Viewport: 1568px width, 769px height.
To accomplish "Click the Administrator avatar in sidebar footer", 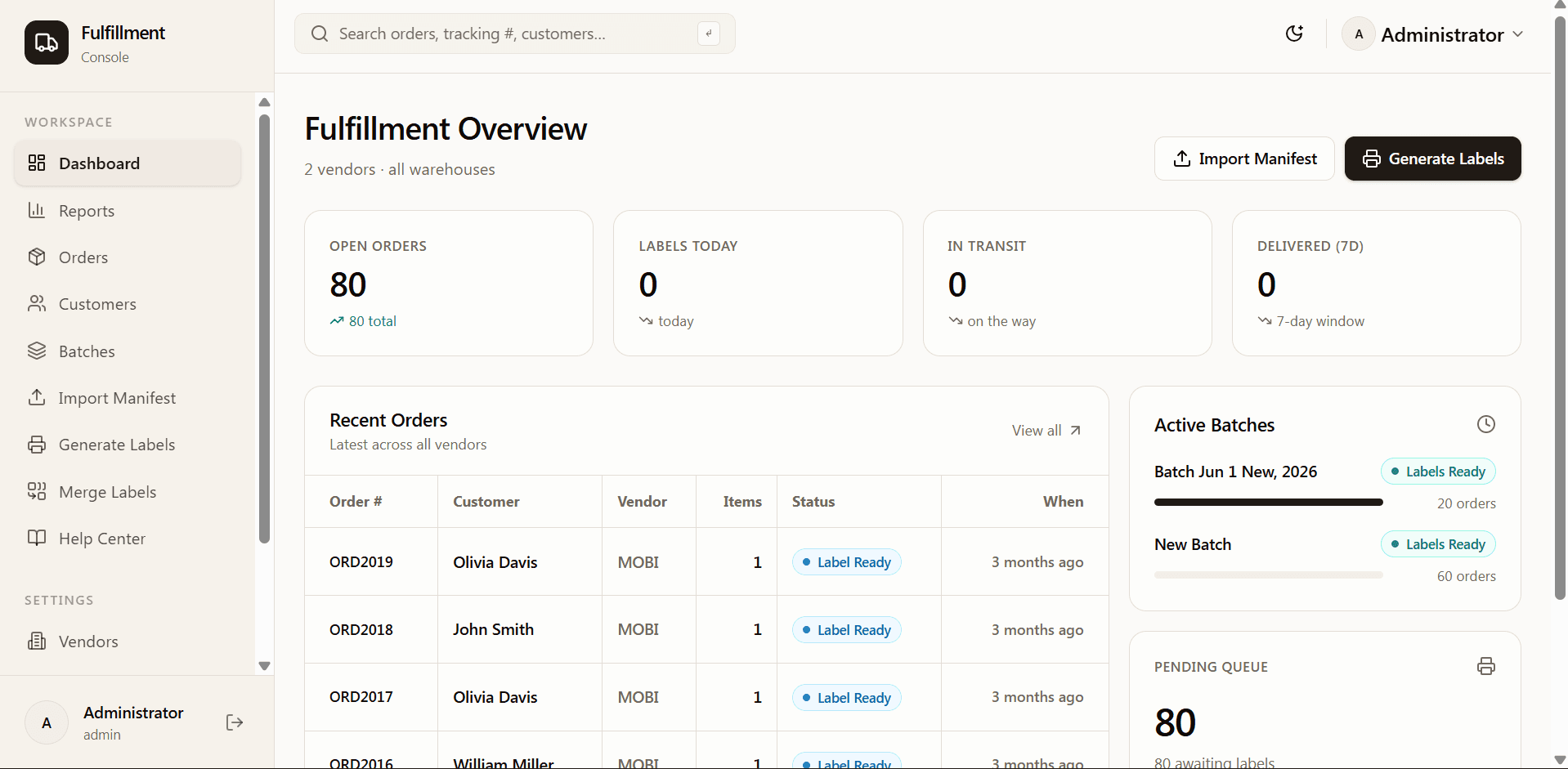I will click(x=47, y=722).
